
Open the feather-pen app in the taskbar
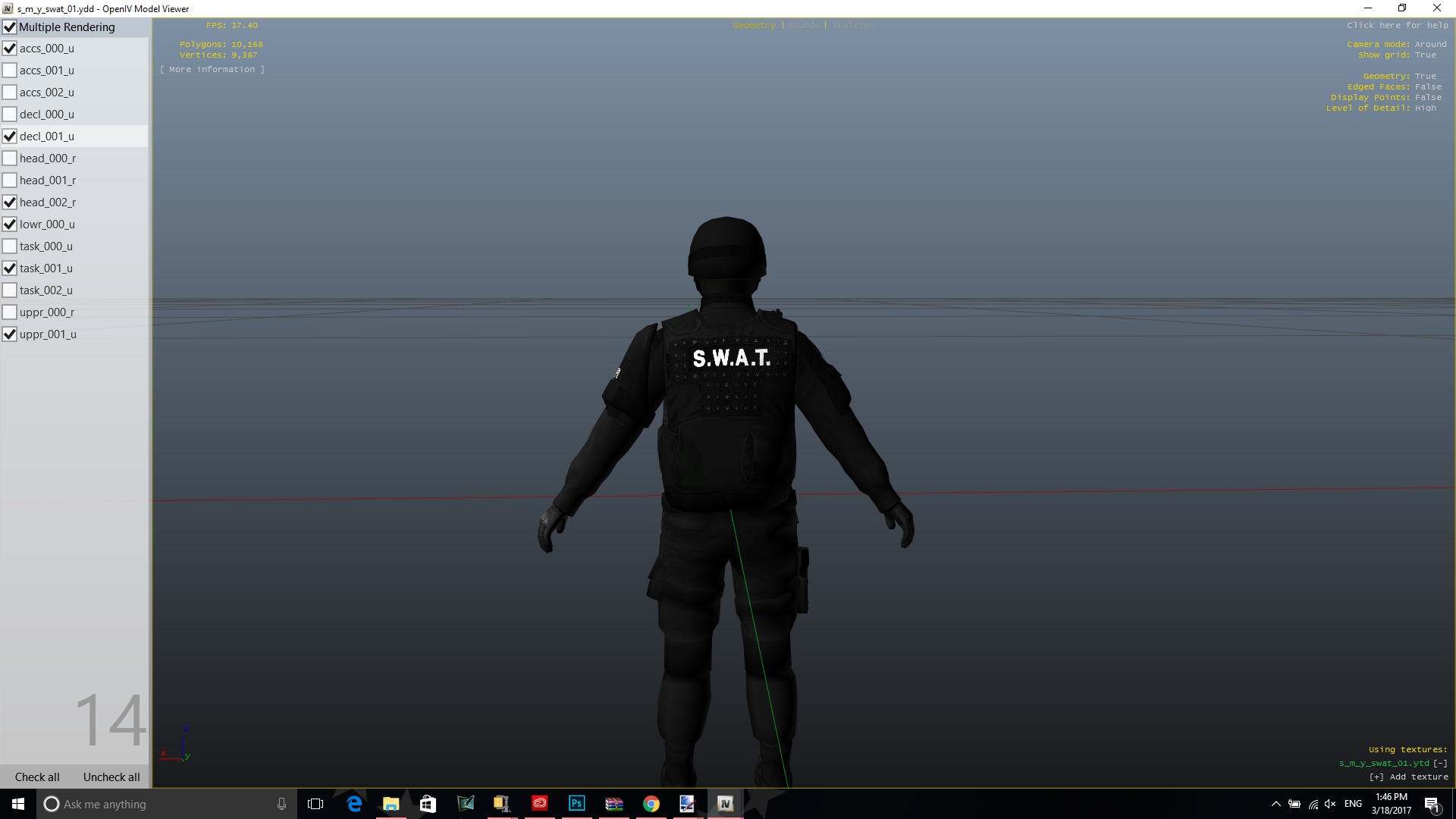point(465,804)
